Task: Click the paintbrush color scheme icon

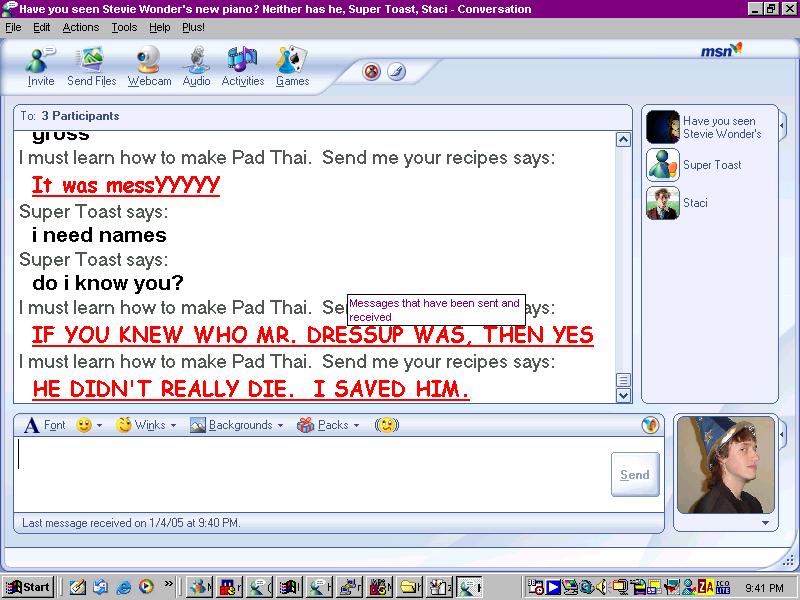Action: click(396, 71)
